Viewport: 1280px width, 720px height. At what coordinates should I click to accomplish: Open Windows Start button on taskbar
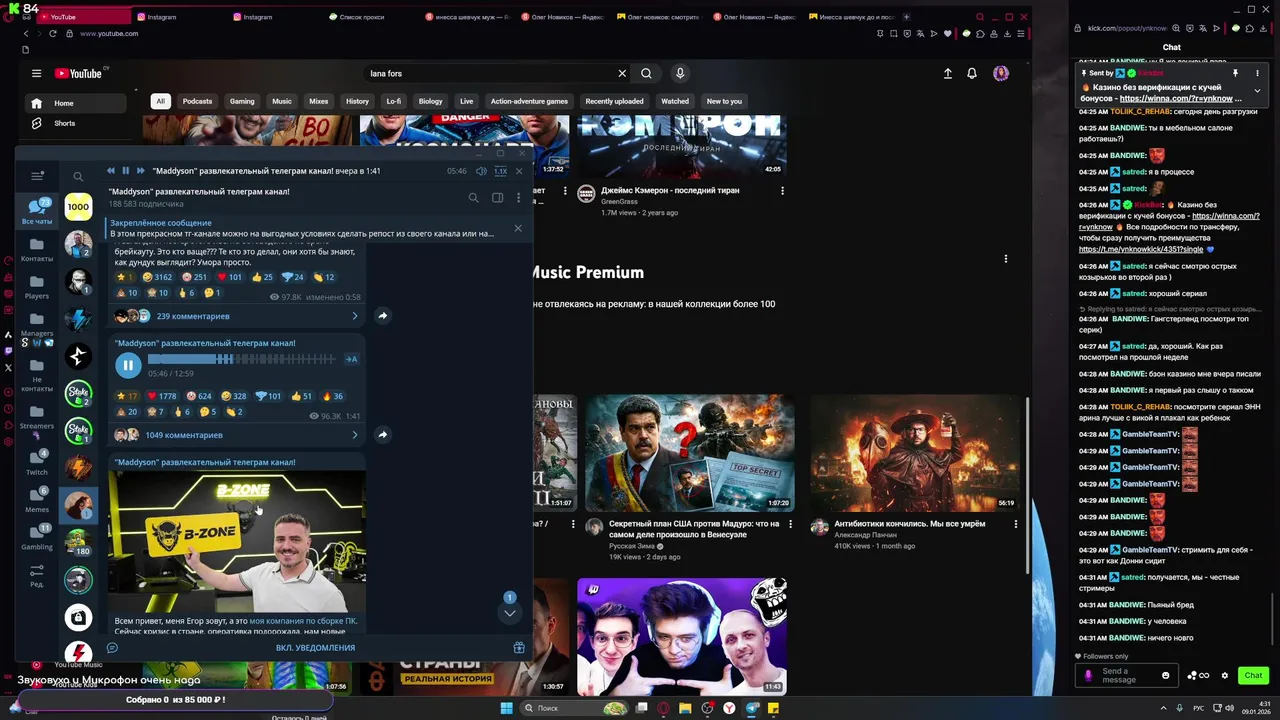pos(505,708)
